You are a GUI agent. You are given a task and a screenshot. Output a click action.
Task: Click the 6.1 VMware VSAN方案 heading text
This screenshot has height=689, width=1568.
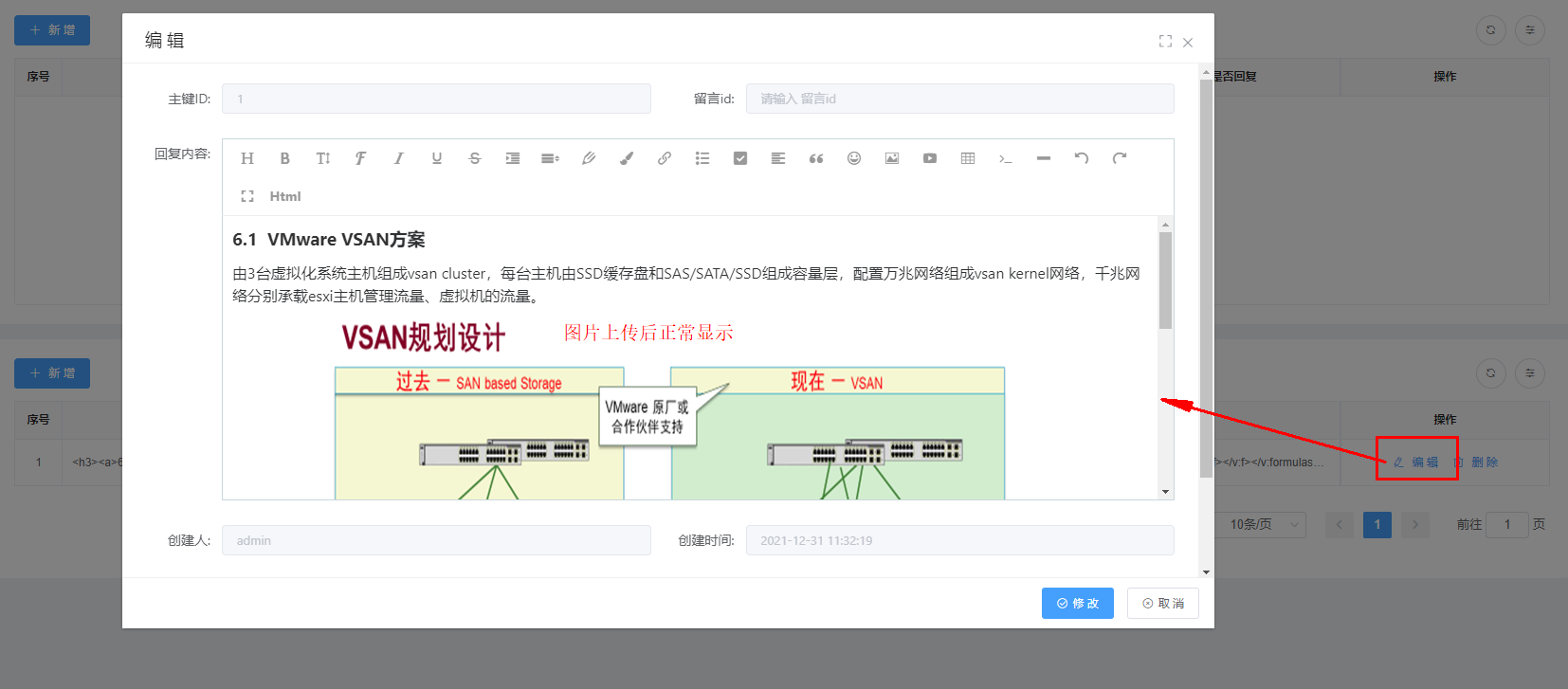click(x=329, y=240)
